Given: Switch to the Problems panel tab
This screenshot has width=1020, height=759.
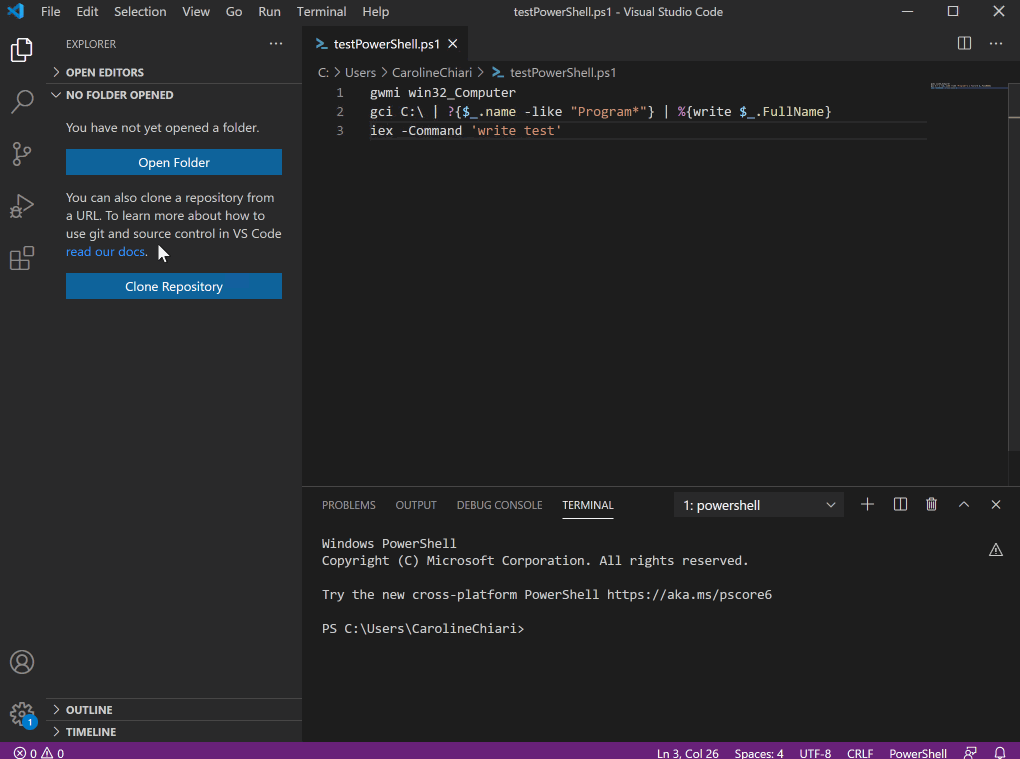Looking at the screenshot, I should [349, 505].
